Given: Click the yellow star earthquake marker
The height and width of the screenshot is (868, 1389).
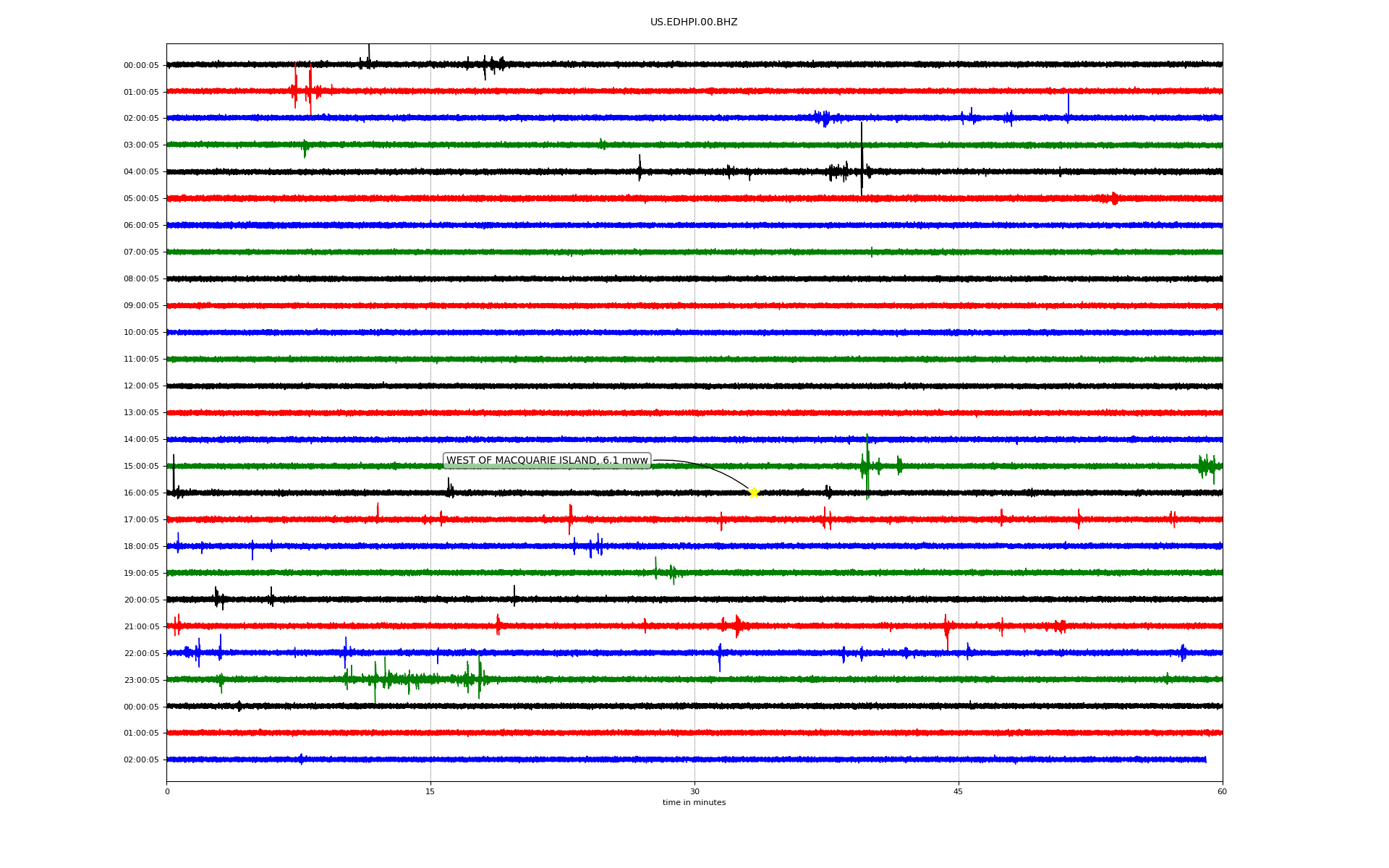Looking at the screenshot, I should pyautogui.click(x=754, y=493).
